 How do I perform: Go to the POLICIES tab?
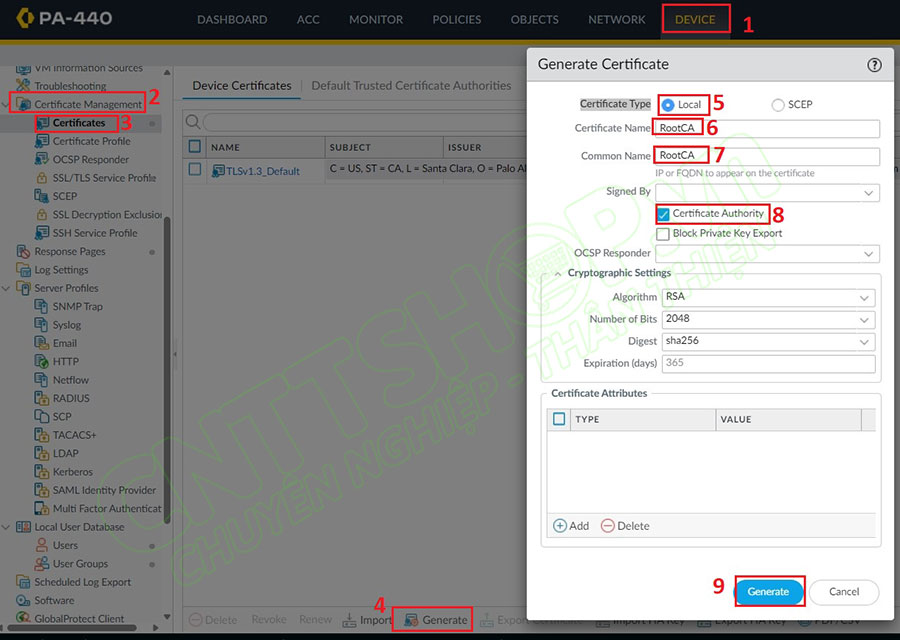click(457, 20)
